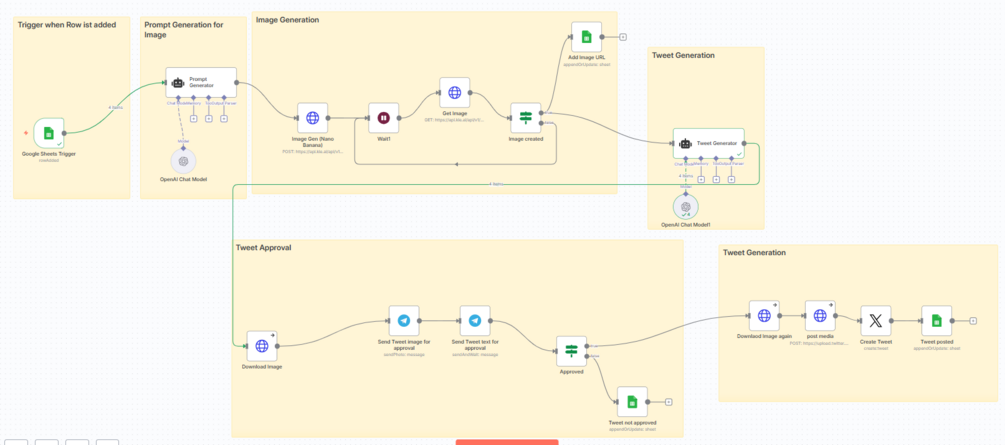Open the post media HTTP node
This screenshot has width=1005, height=445.
(x=820, y=315)
